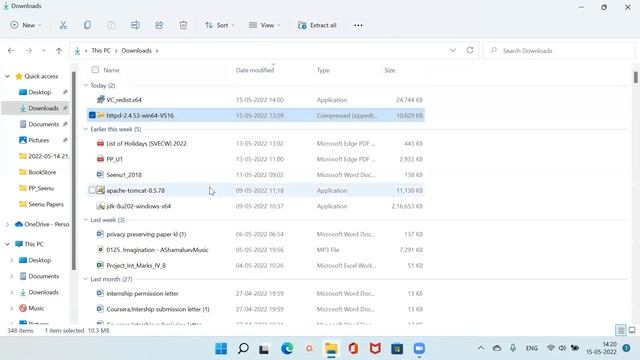The height and width of the screenshot is (360, 640).
Task: Open ENG language indicator
Action: [x=531, y=348]
